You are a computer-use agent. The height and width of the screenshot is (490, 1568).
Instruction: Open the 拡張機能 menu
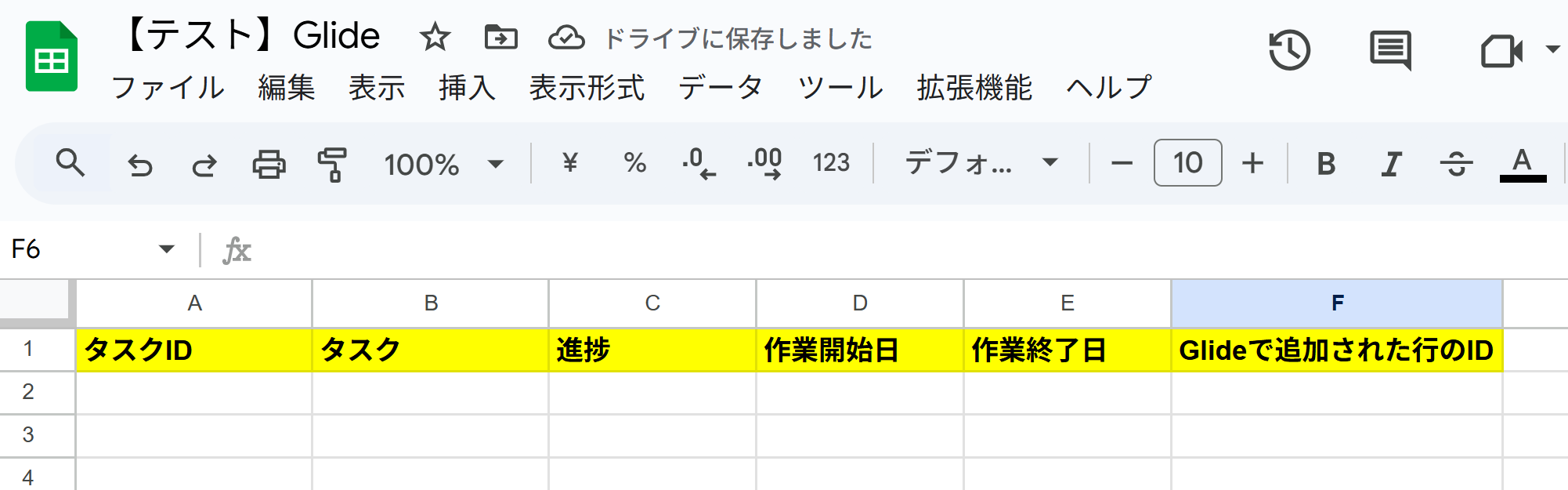coord(974,88)
